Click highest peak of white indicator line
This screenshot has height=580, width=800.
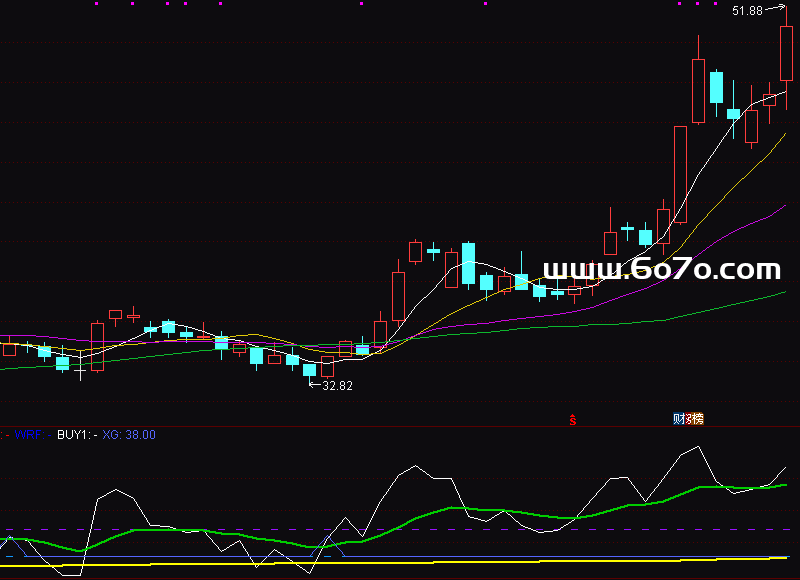[x=698, y=447]
